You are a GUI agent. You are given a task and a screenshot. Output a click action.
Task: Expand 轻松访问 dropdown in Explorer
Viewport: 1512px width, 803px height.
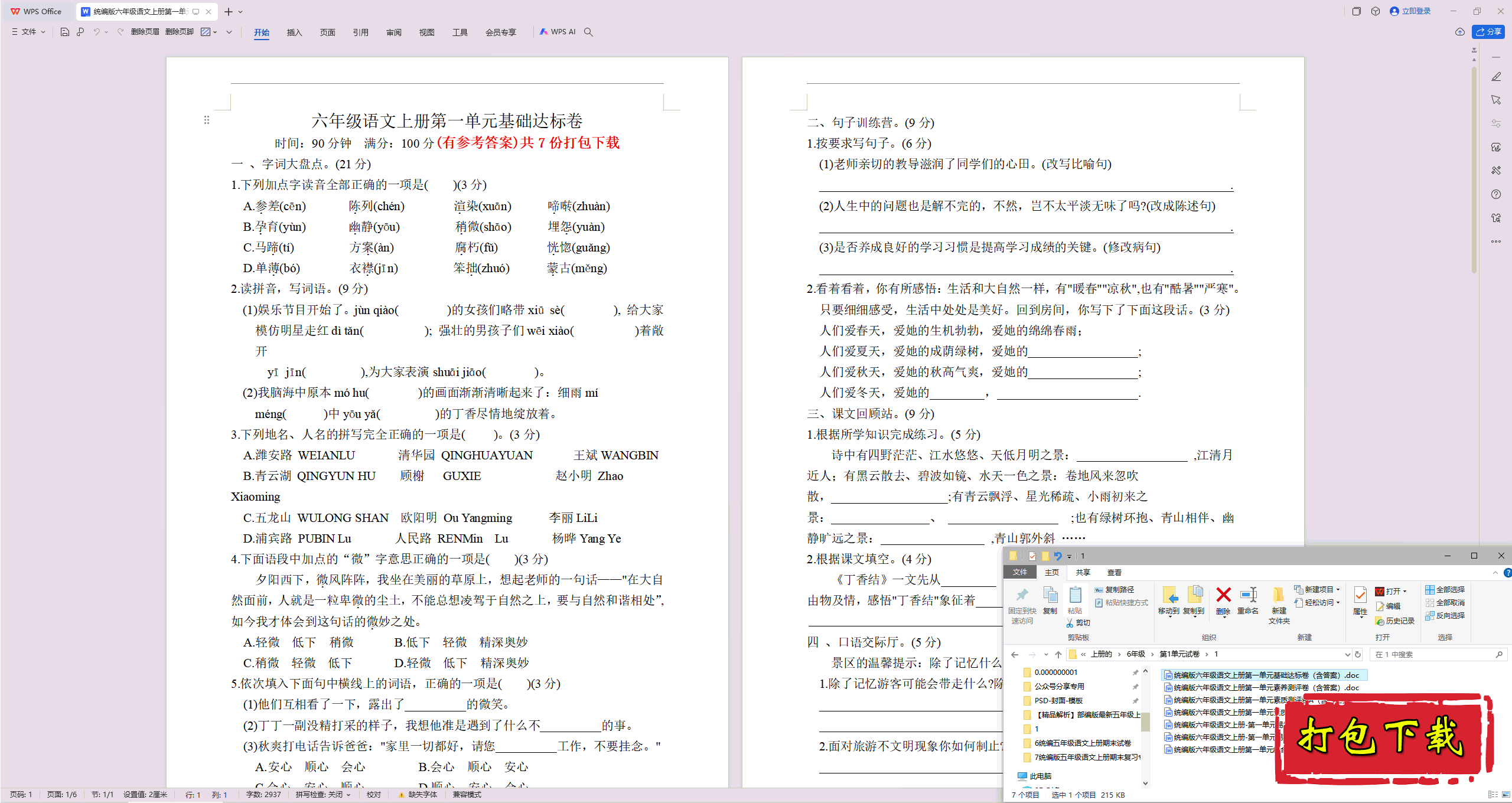pos(1338,602)
